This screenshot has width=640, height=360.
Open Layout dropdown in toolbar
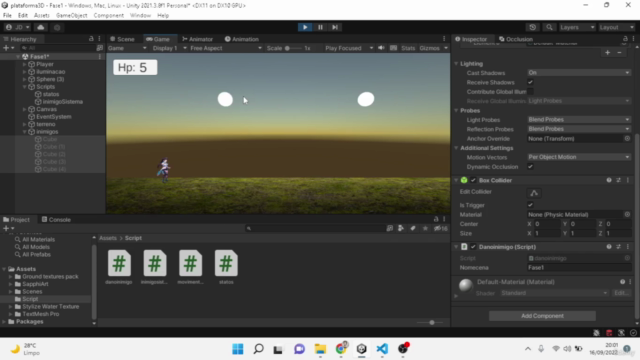click(616, 27)
